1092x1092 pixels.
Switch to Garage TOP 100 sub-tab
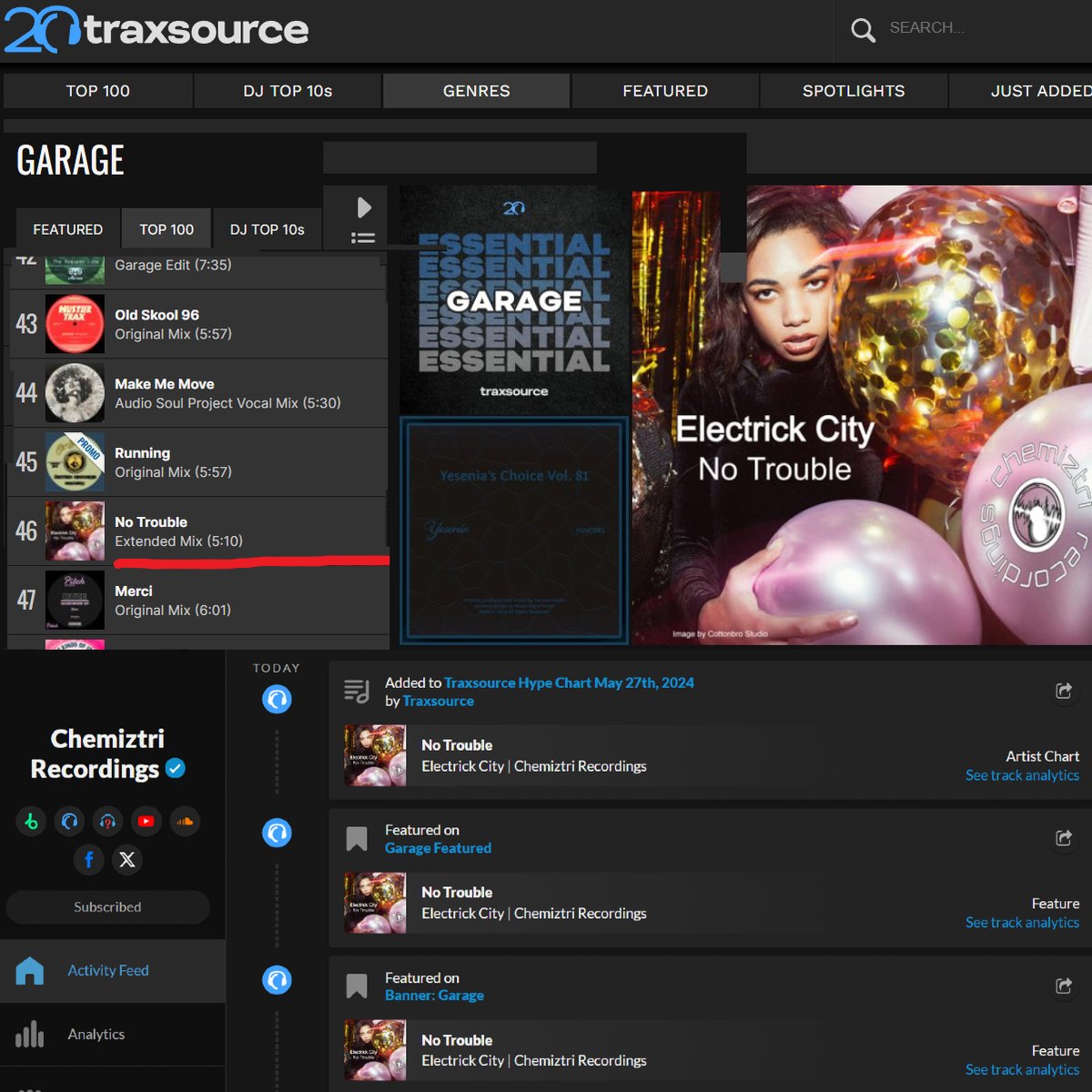click(x=167, y=228)
